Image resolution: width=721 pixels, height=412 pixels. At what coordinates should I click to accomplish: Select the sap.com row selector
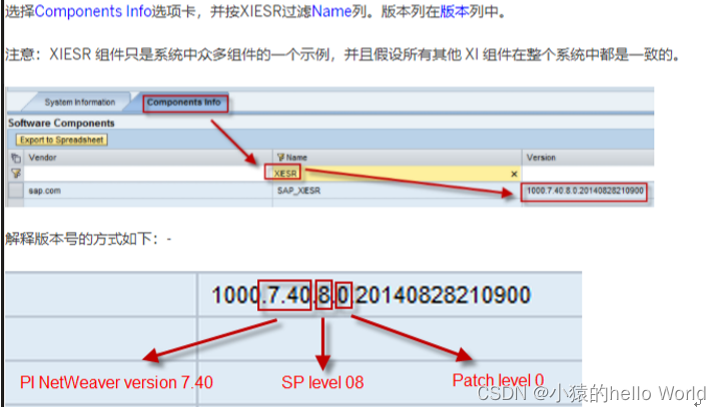click(16, 190)
